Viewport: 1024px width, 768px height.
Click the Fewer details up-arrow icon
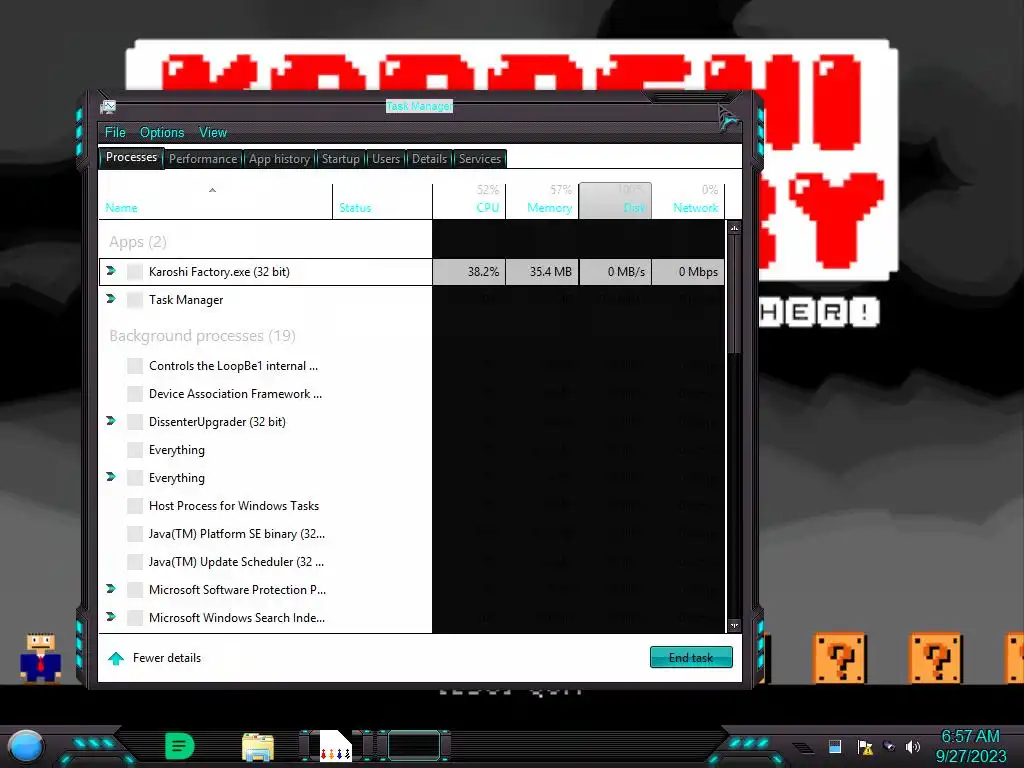116,658
